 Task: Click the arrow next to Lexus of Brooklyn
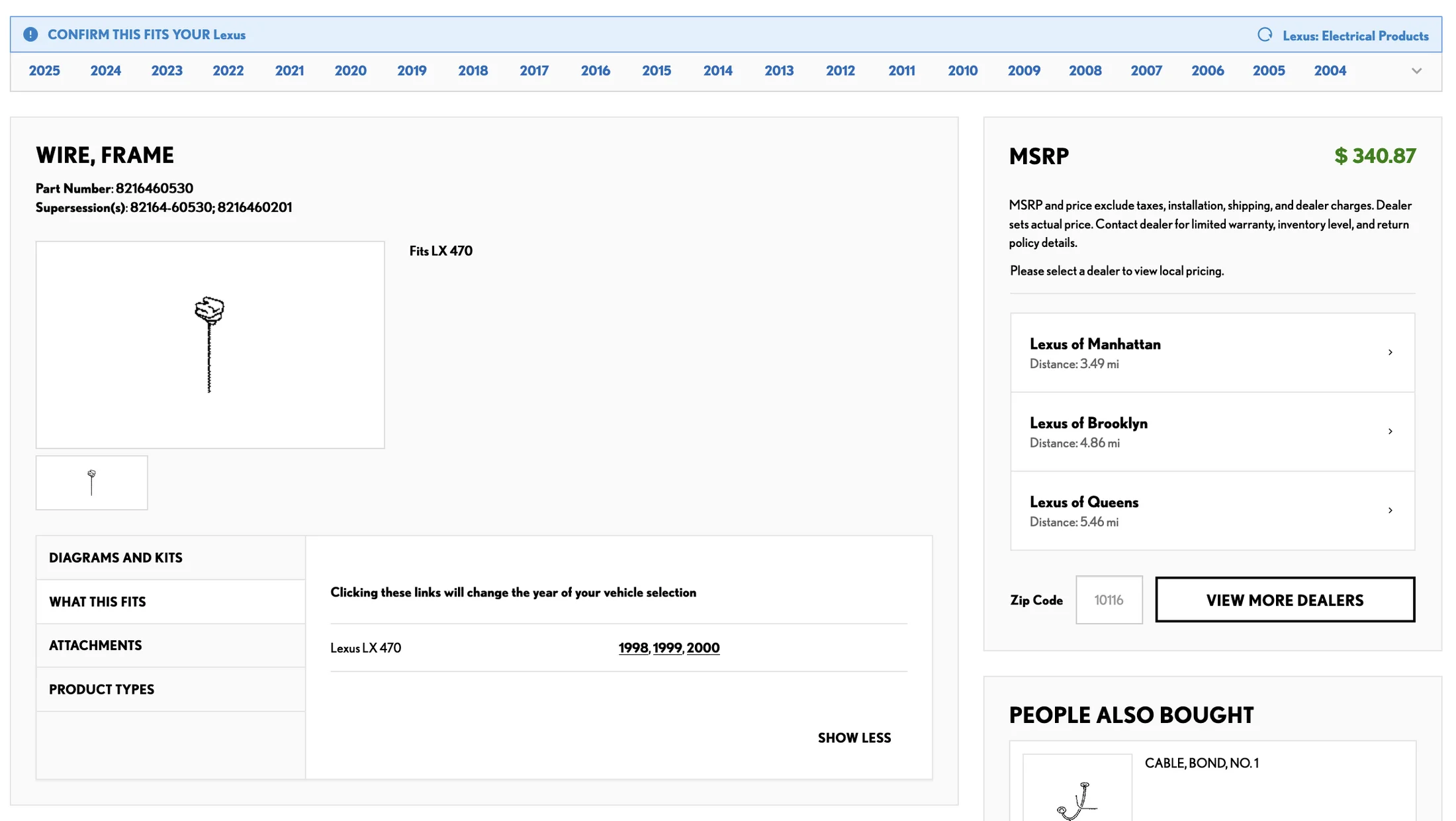[x=1390, y=432]
